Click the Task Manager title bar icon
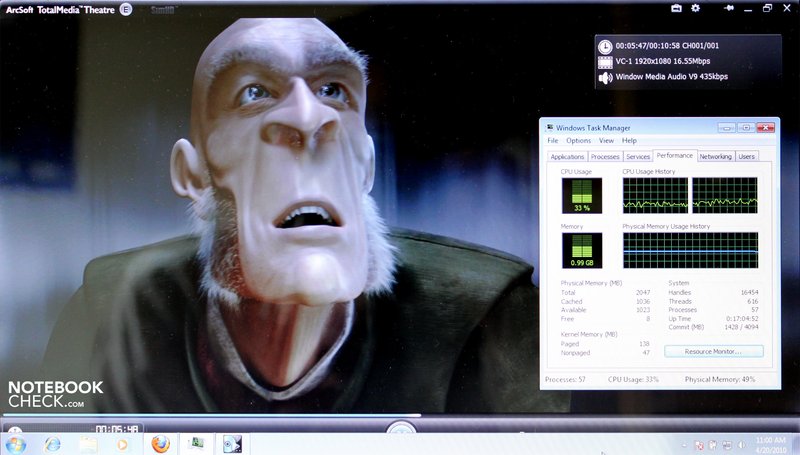 [x=549, y=128]
